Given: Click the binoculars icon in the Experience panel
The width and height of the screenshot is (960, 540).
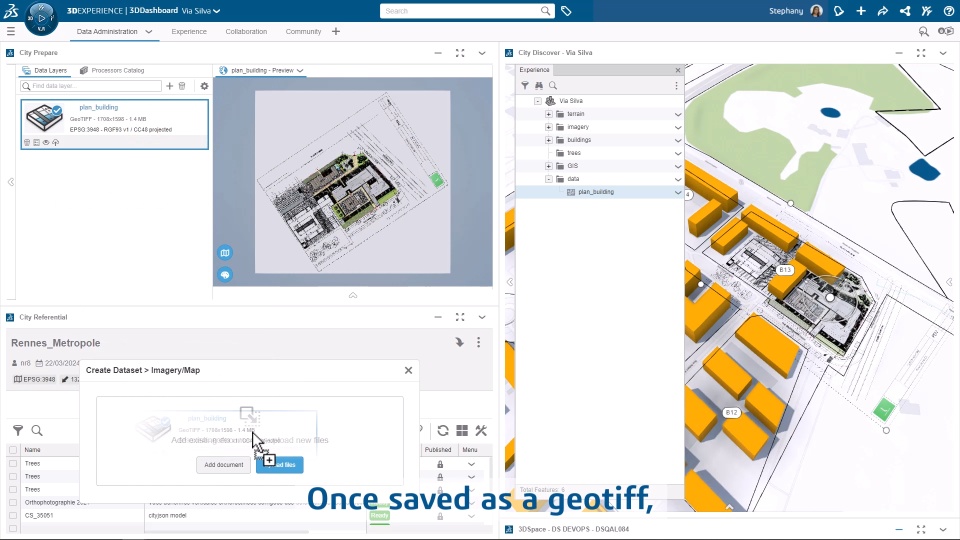Looking at the screenshot, I should pos(539,86).
